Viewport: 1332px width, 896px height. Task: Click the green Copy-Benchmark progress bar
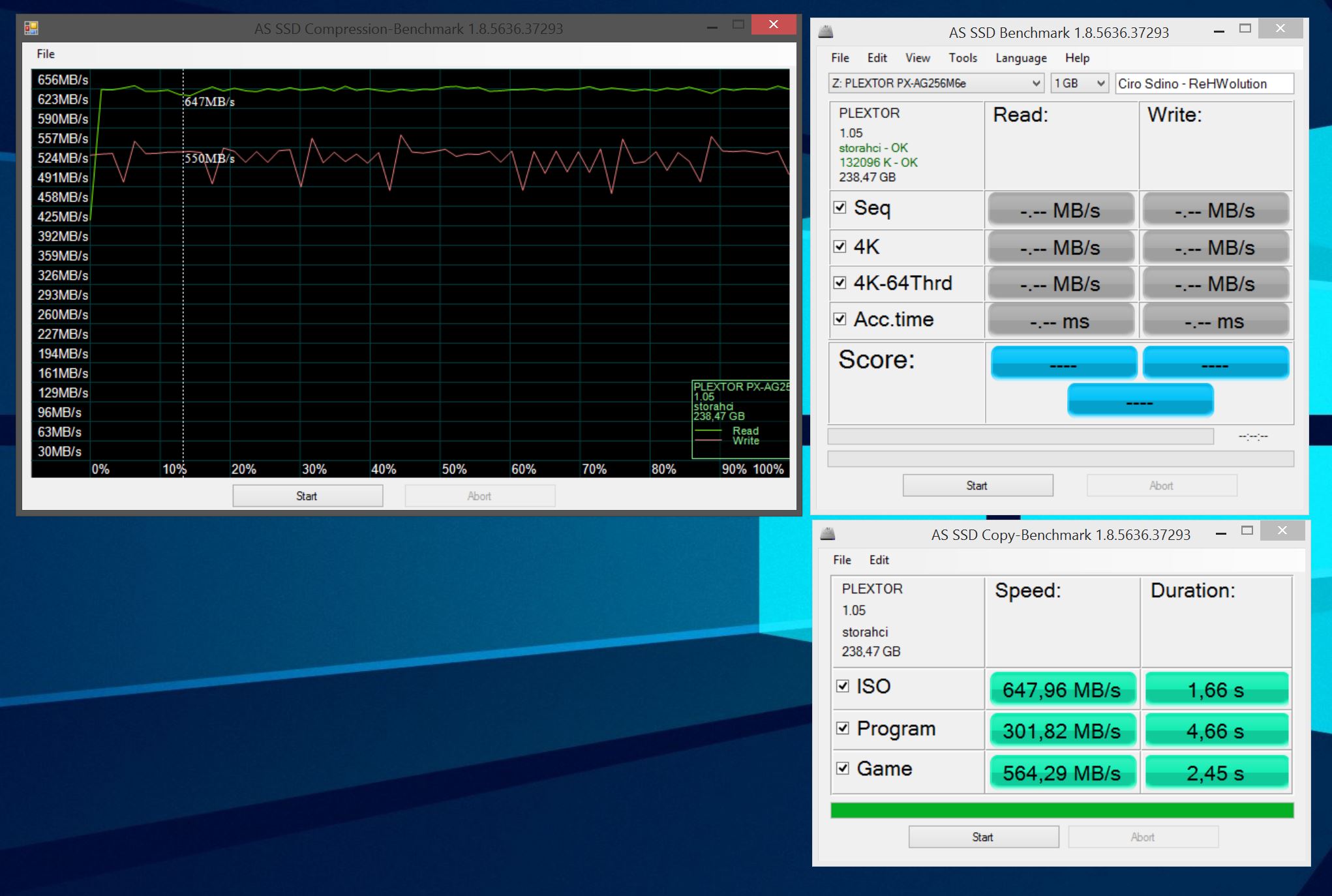tap(1062, 811)
